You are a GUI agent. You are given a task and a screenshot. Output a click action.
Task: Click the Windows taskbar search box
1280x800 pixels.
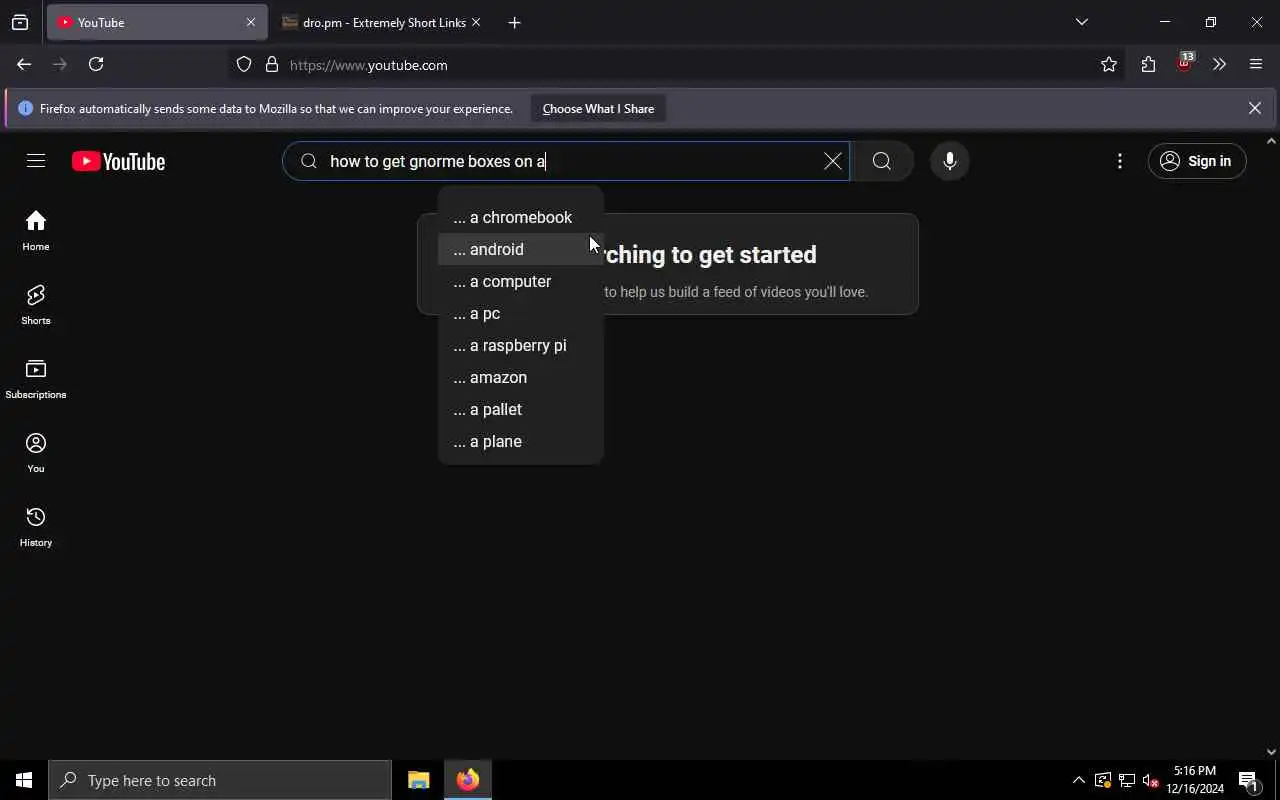tap(220, 780)
